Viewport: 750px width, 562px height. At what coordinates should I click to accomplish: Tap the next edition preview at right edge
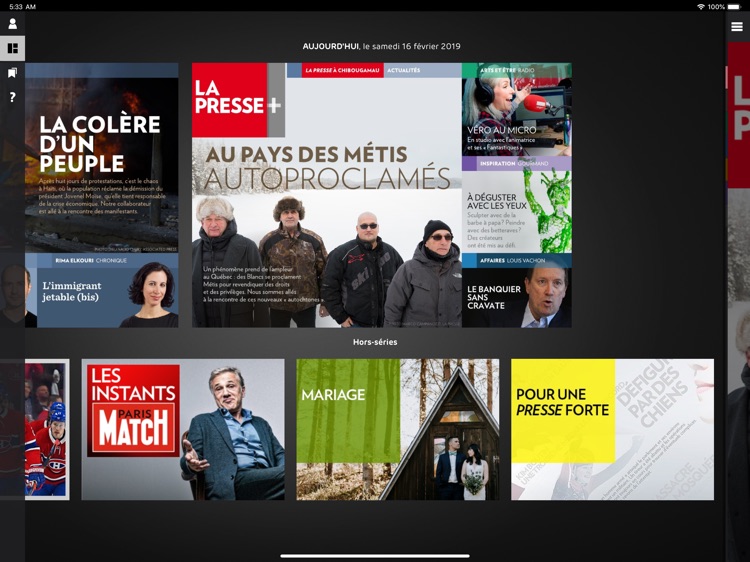tap(739, 301)
